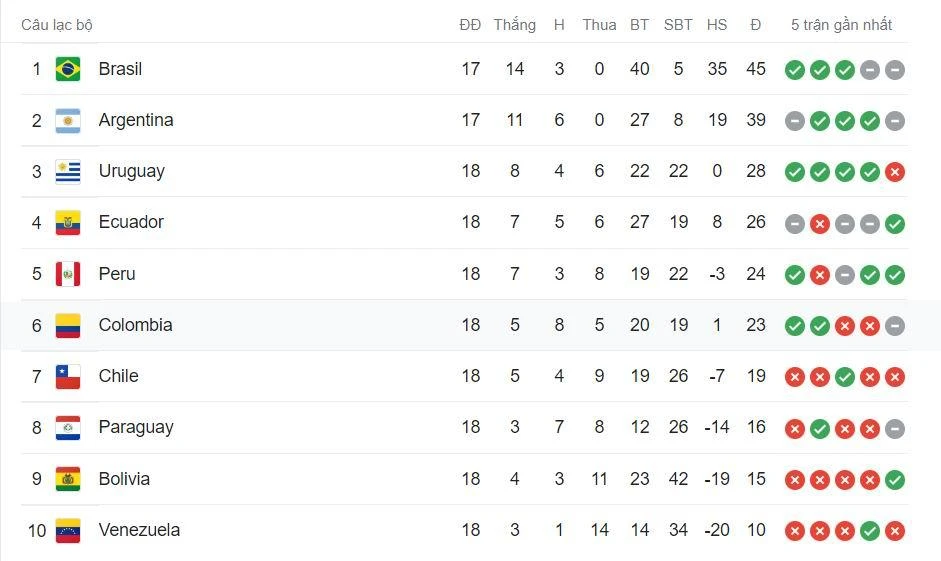Image resolution: width=941 pixels, height=561 pixels.
Task: Click the '5 trận gần nhất' header
Action: coord(841,25)
